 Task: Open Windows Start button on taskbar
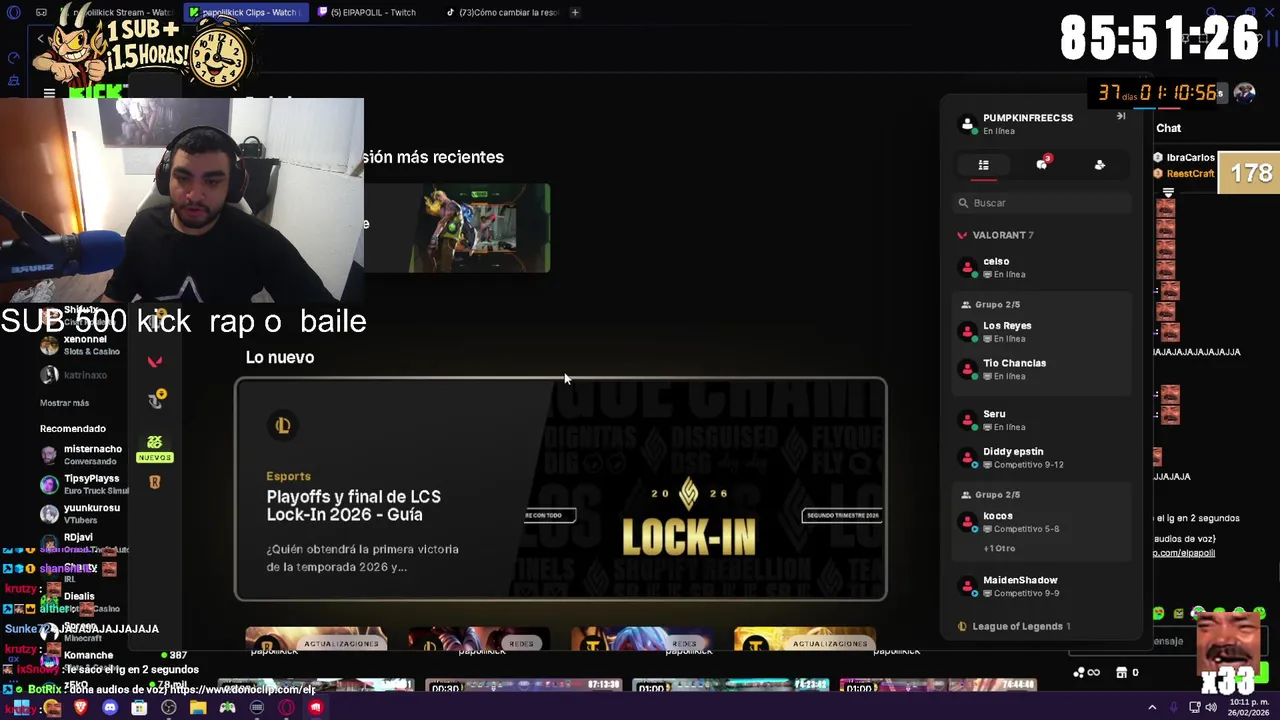pos(21,708)
